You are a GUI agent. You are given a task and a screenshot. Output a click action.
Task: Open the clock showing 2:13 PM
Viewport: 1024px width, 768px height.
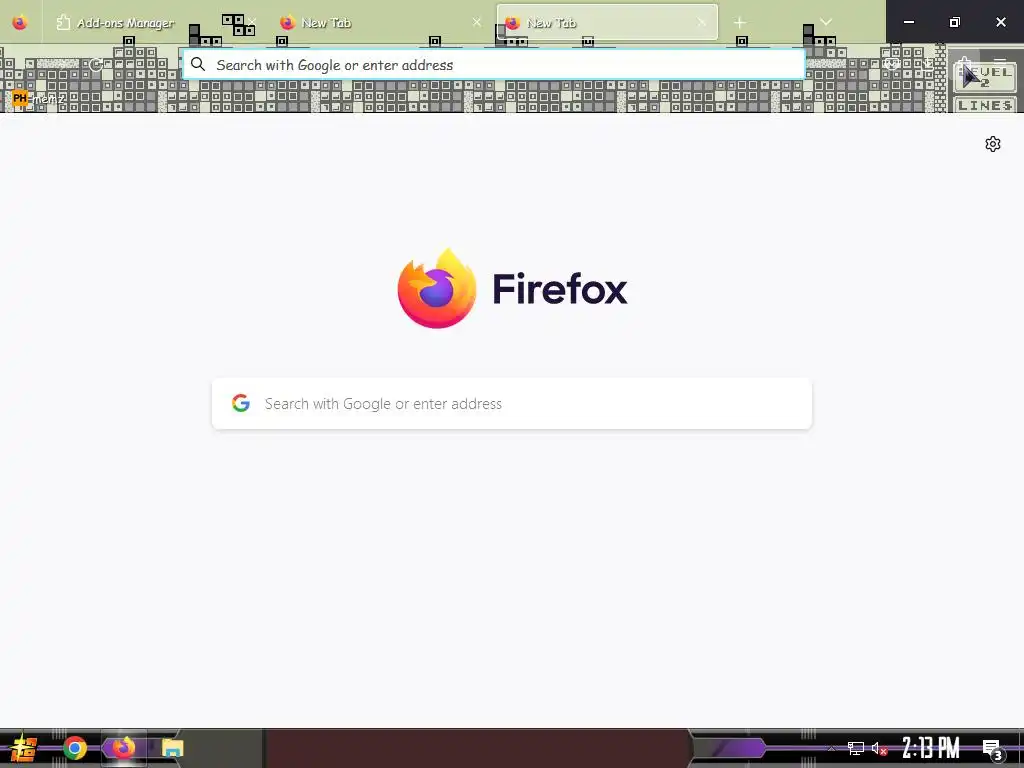pyautogui.click(x=931, y=748)
